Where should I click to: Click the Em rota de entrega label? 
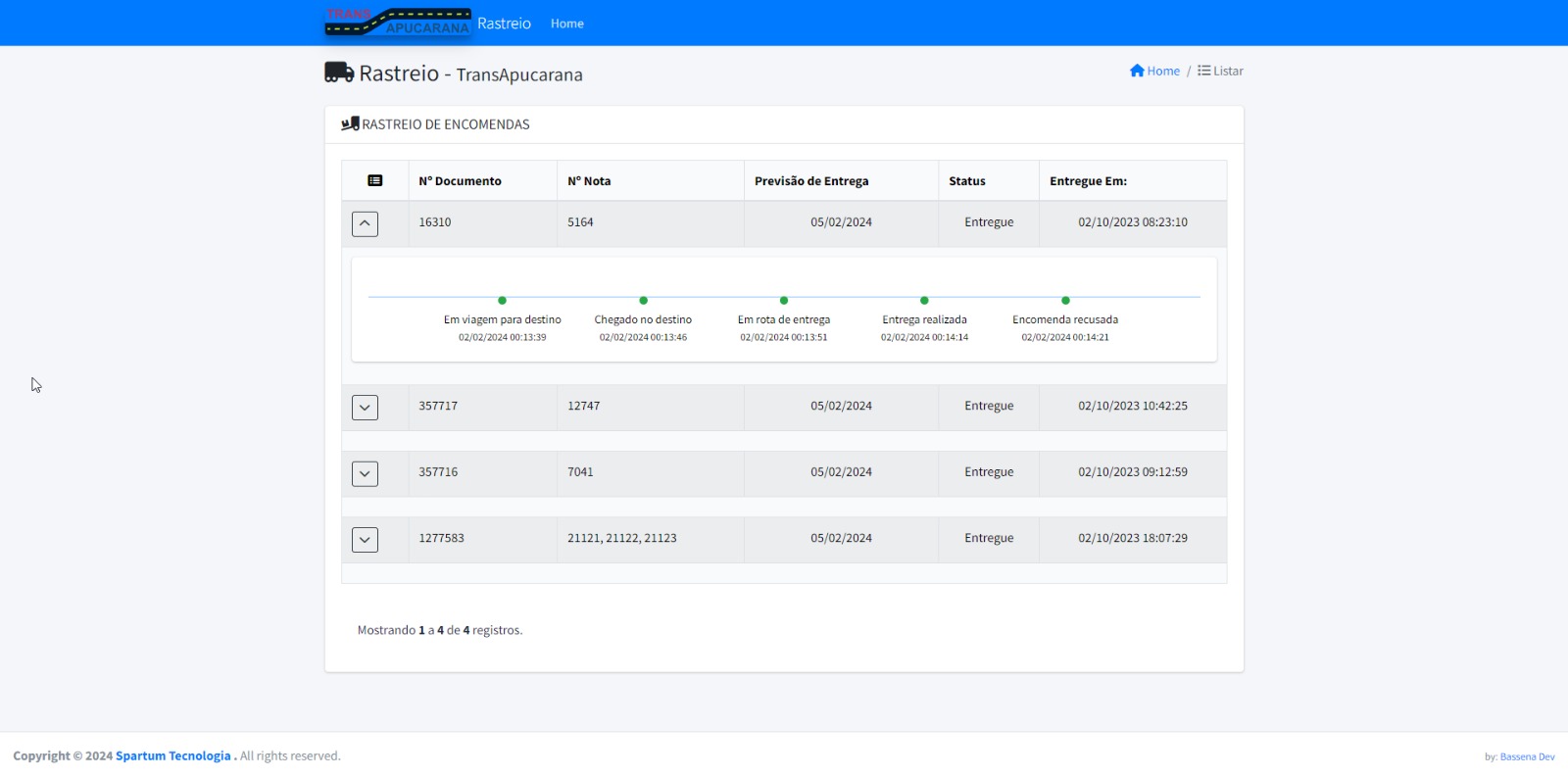(784, 319)
